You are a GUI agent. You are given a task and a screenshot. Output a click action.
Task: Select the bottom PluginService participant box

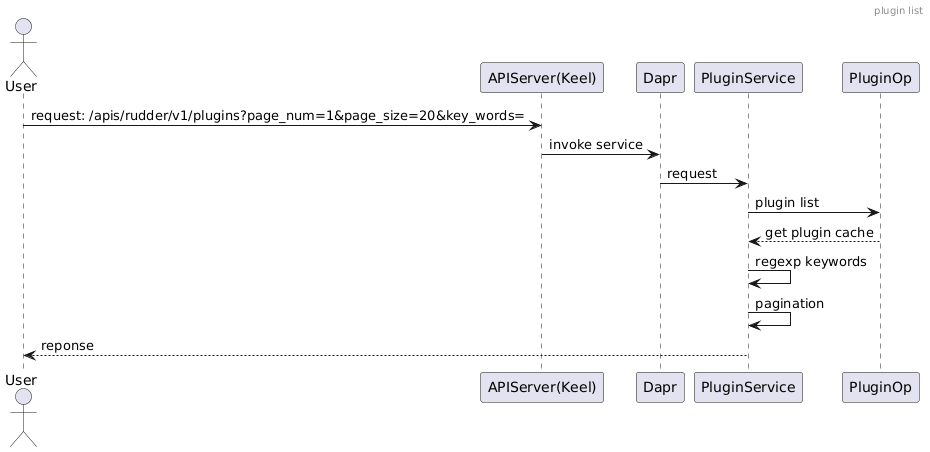(x=748, y=388)
